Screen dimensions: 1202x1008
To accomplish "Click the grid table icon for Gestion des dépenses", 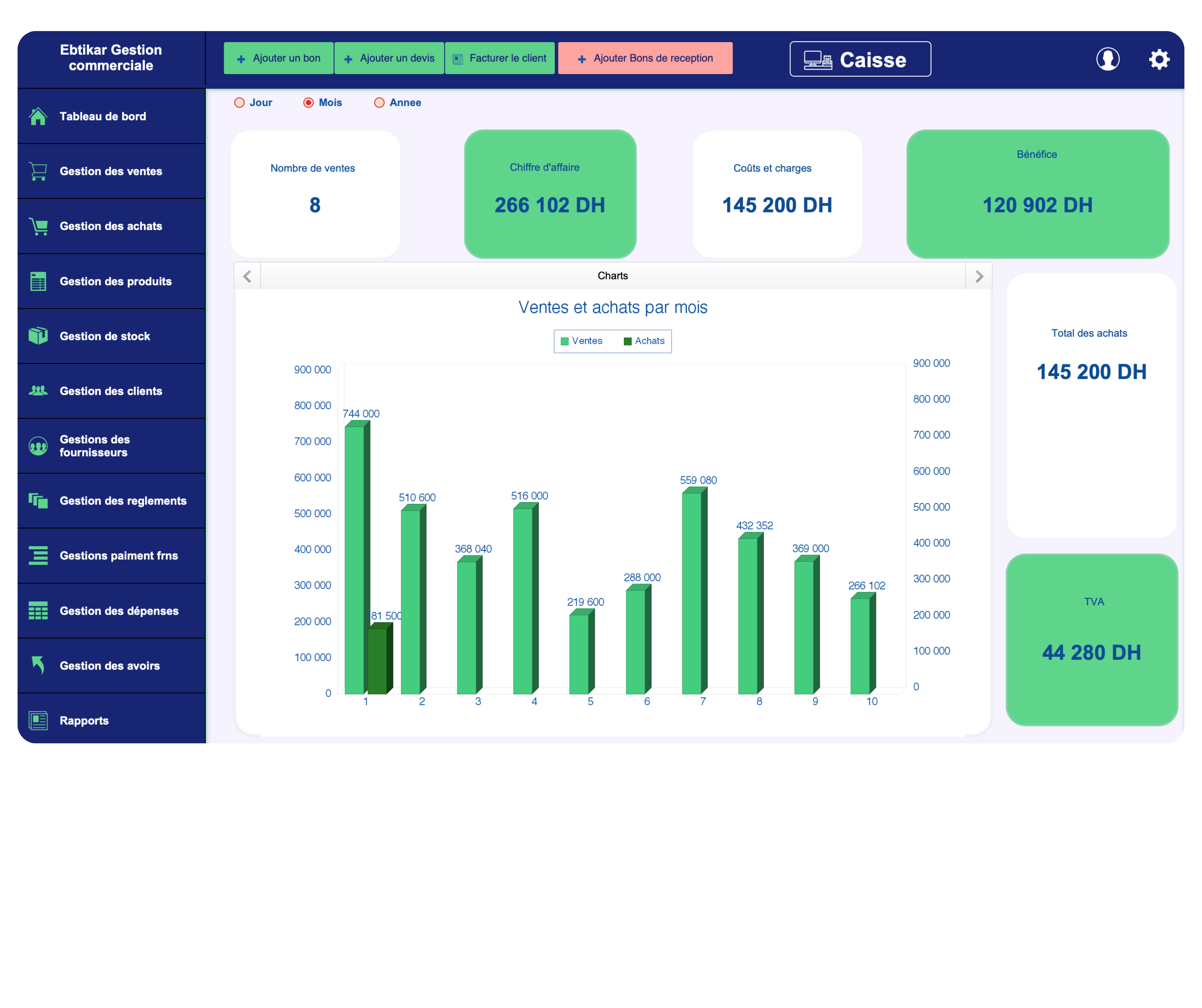I will [38, 611].
